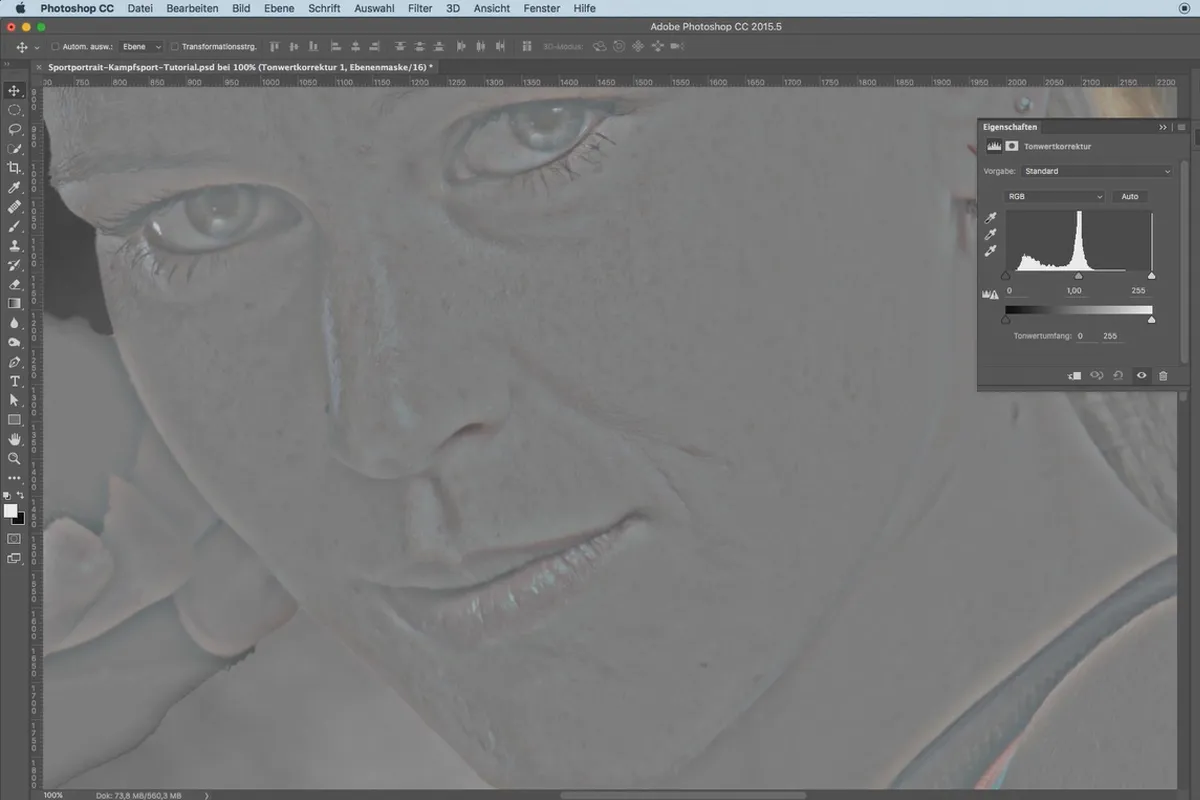Pick the white point eyedropper in Eigenschaften
Image resolution: width=1200 pixels, height=800 pixels.
(x=992, y=251)
